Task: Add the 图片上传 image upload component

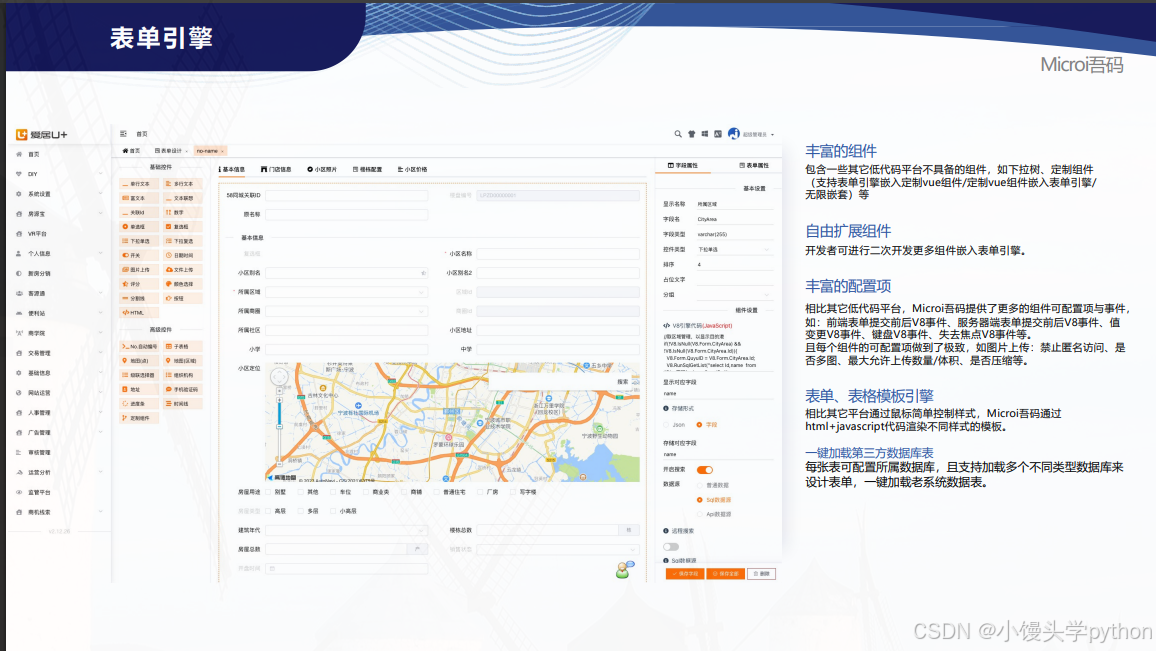Action: pos(139,270)
